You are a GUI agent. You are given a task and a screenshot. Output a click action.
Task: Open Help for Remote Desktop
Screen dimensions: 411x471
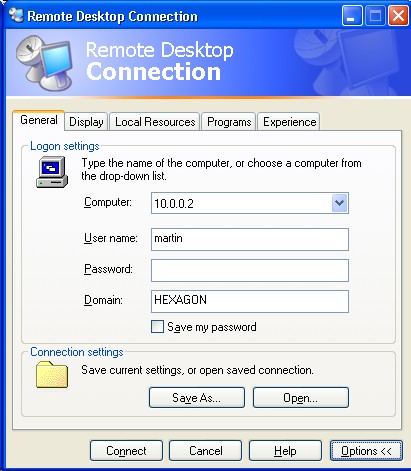coord(285,451)
